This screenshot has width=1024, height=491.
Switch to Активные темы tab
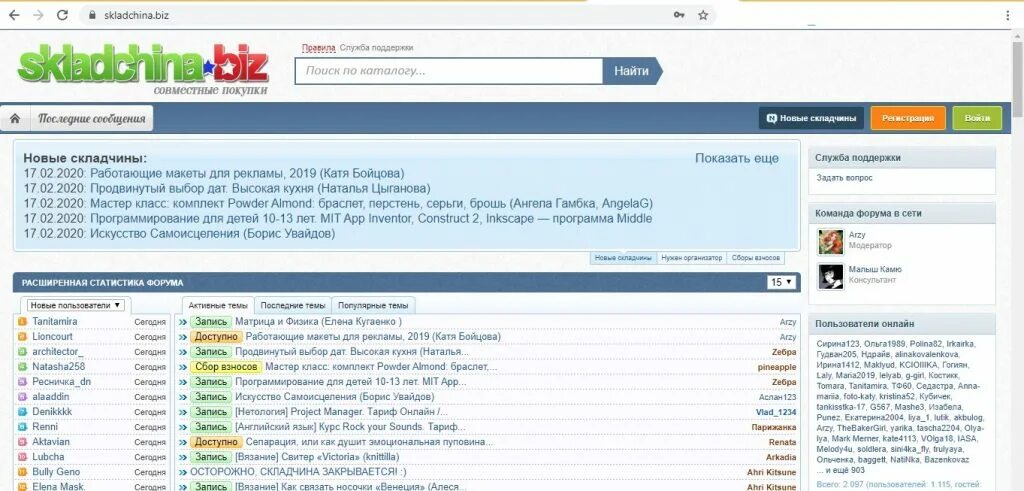[x=218, y=306]
